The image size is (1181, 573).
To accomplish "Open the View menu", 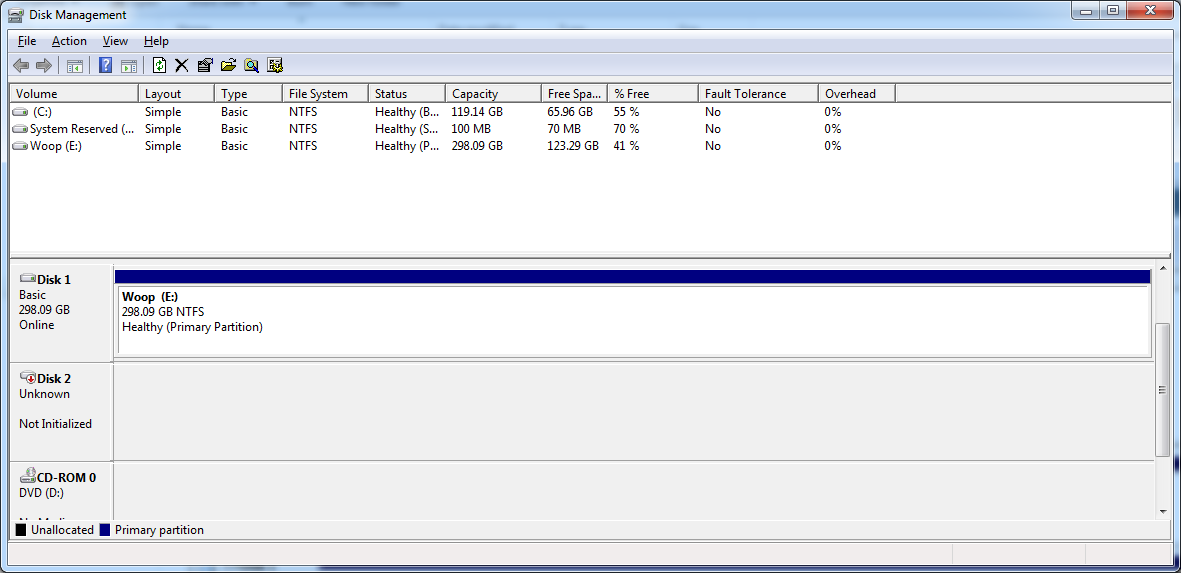I will pyautogui.click(x=115, y=41).
